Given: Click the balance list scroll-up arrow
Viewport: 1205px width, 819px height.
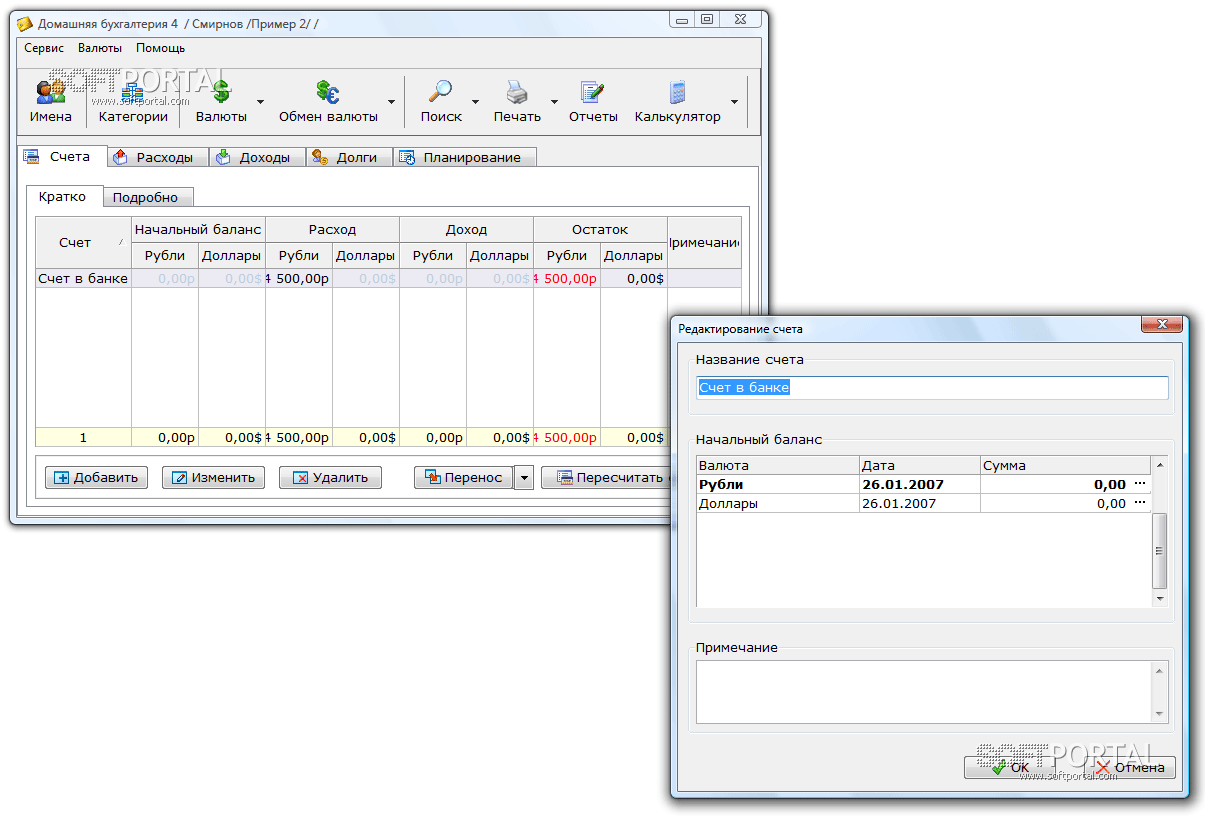Looking at the screenshot, I should tap(1160, 464).
